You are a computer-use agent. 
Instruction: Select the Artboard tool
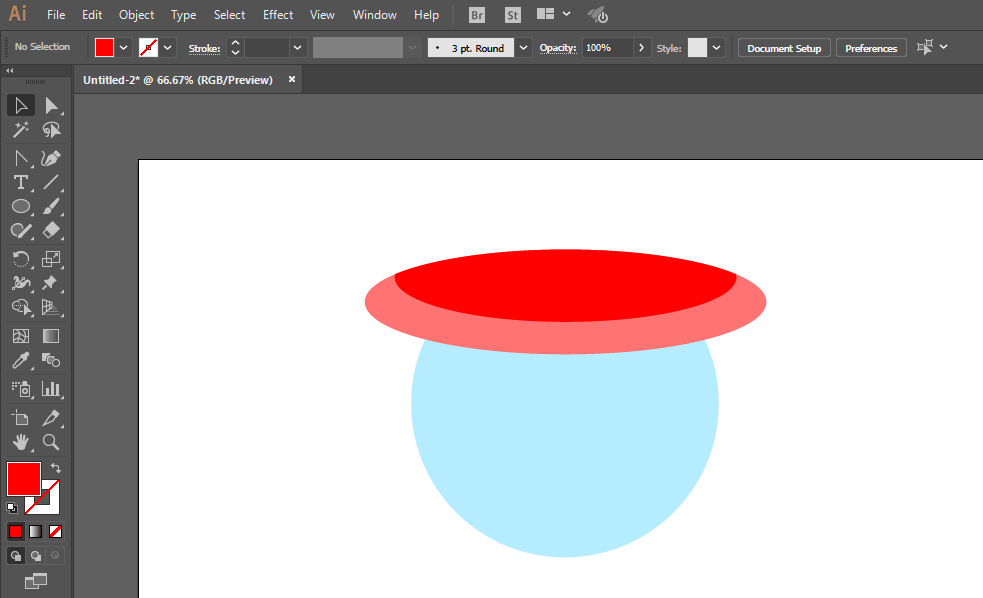coord(21,417)
